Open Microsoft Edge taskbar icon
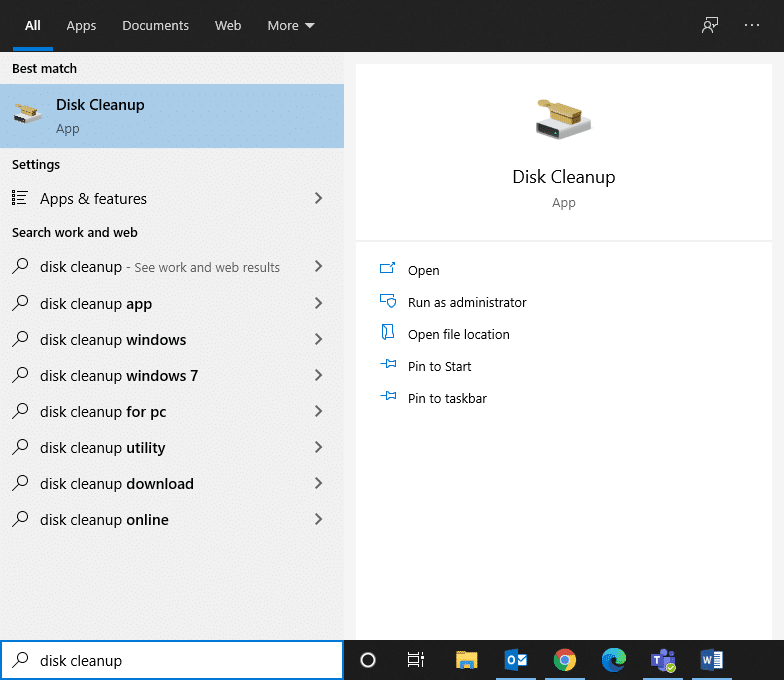Image resolution: width=784 pixels, height=680 pixels. [614, 660]
